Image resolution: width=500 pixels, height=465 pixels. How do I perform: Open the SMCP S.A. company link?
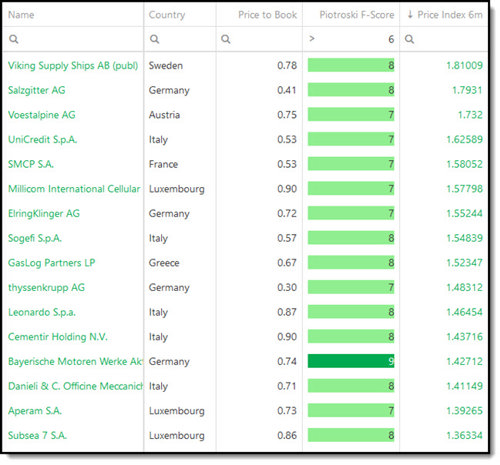[31, 164]
